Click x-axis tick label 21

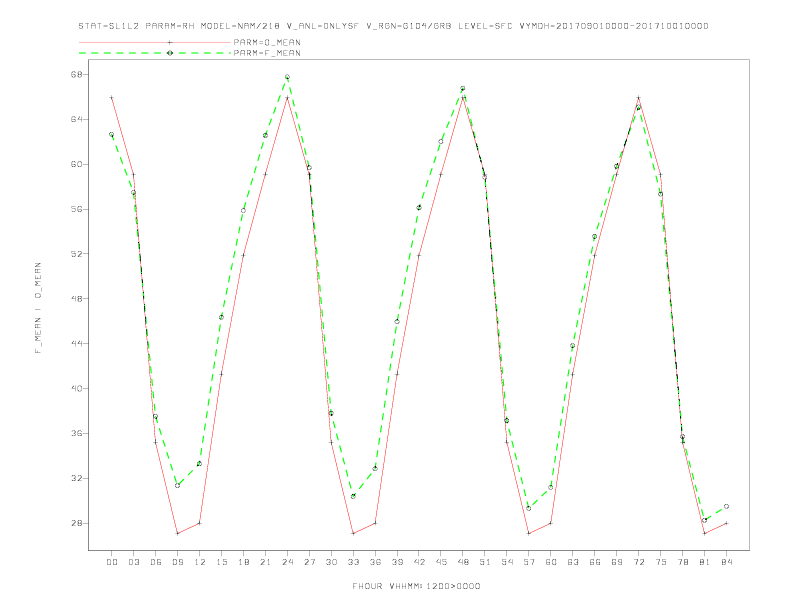point(265,562)
